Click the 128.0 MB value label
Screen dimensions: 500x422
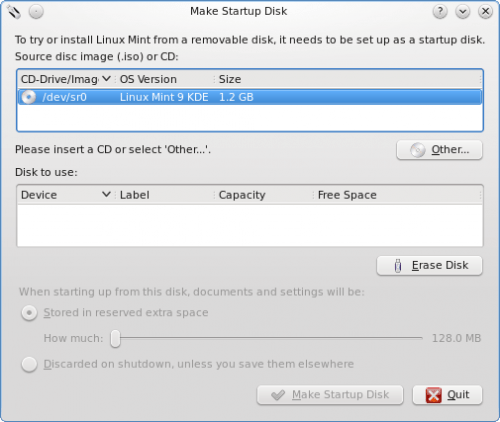coord(456,338)
